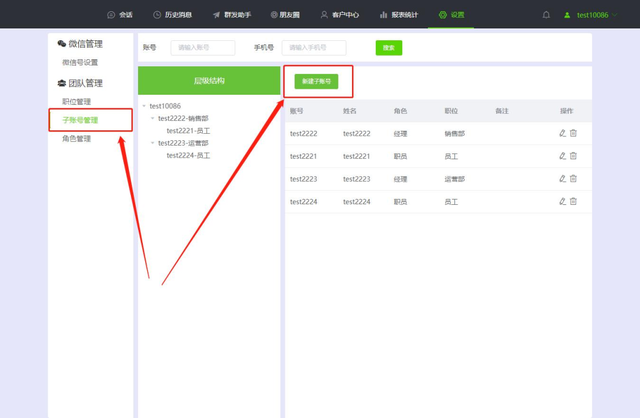The width and height of the screenshot is (640, 418).
Task: Click the 新建子账号 button
Action: tap(316, 81)
